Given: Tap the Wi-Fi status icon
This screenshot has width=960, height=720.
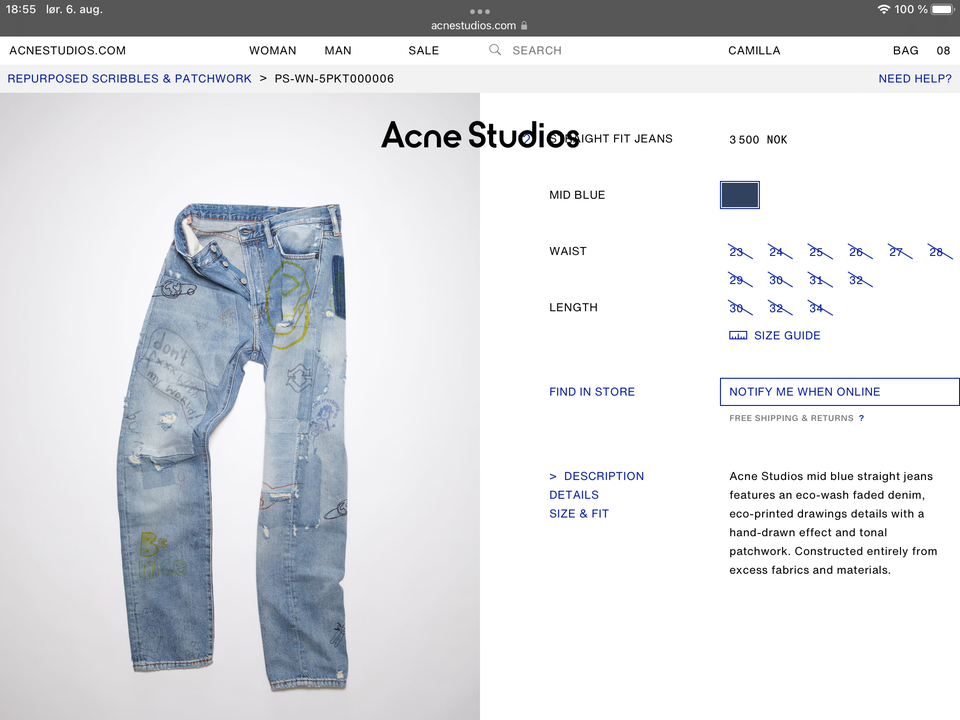Looking at the screenshot, I should click(x=883, y=9).
